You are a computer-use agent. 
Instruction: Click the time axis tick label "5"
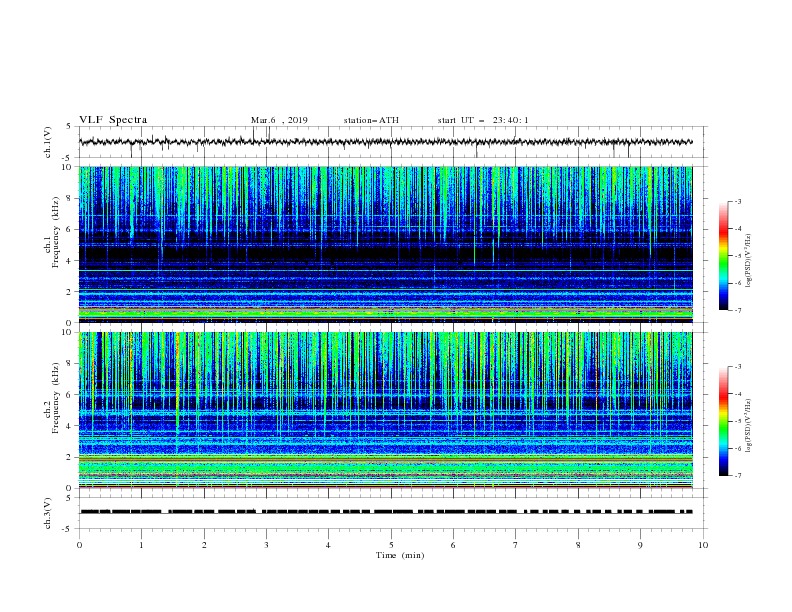(391, 545)
